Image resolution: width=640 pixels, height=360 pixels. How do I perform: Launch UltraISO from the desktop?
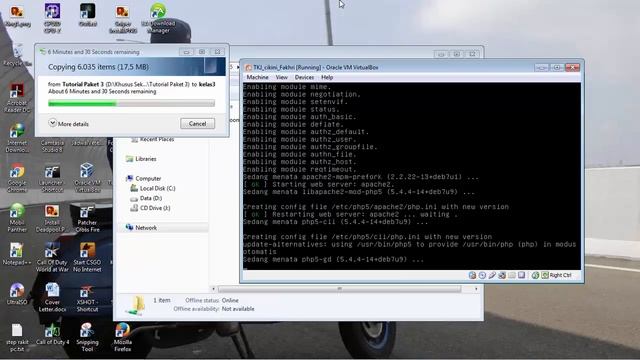click(x=17, y=293)
